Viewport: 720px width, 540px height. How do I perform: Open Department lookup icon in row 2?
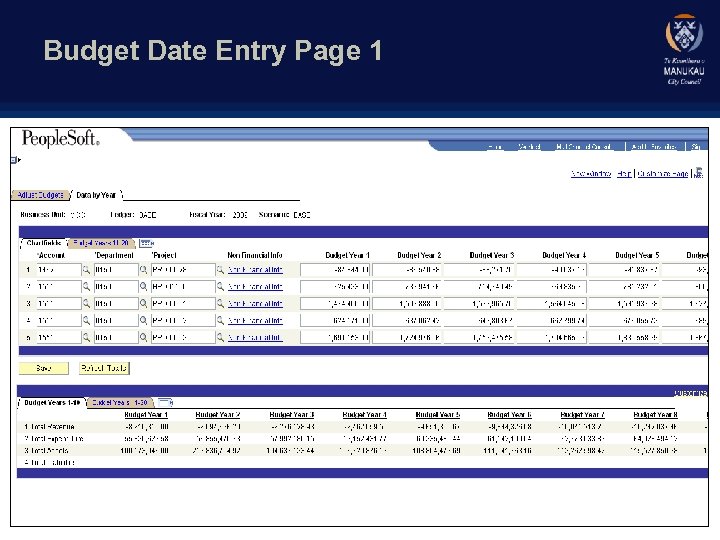click(143, 287)
